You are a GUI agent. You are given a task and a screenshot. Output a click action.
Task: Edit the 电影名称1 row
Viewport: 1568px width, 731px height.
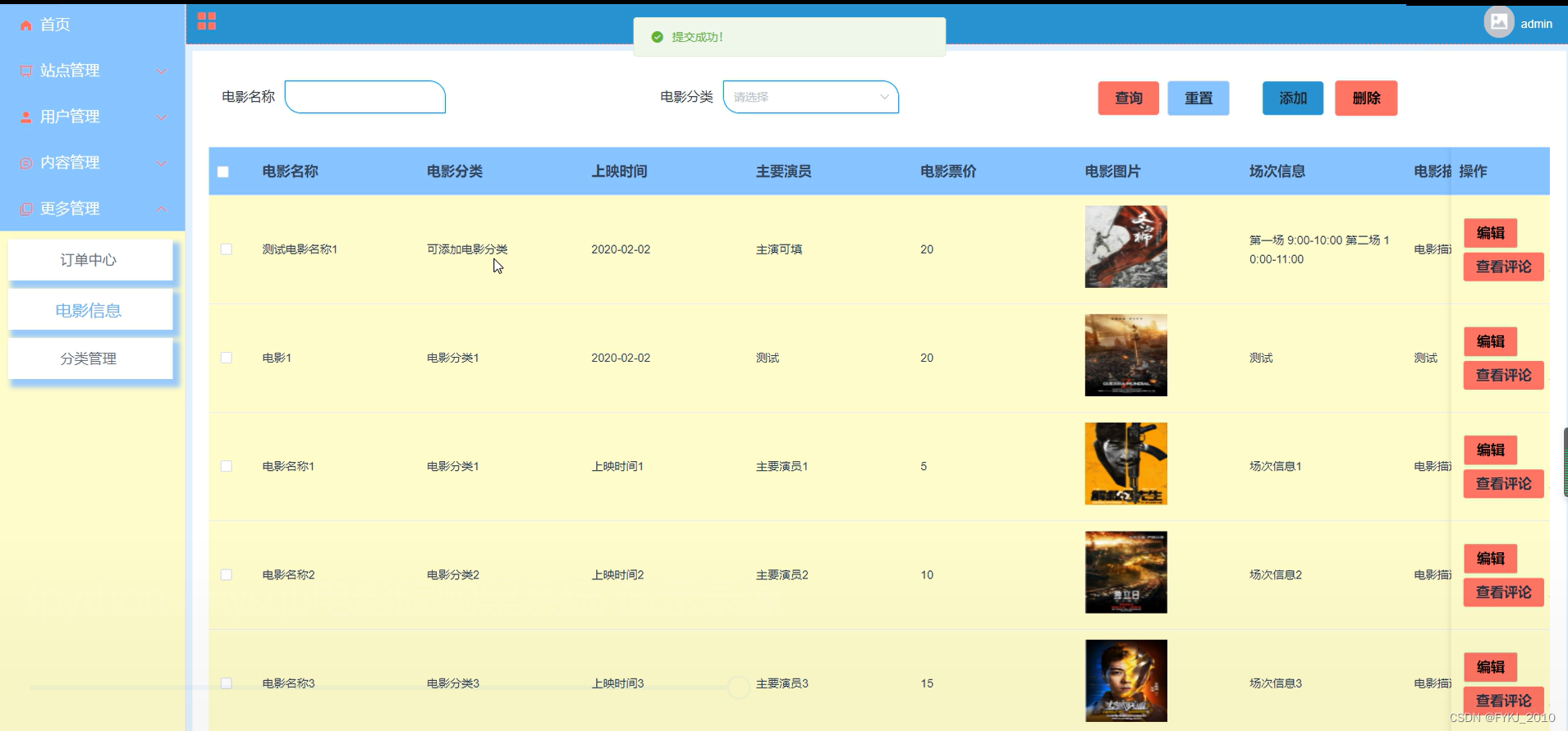pyautogui.click(x=1491, y=450)
